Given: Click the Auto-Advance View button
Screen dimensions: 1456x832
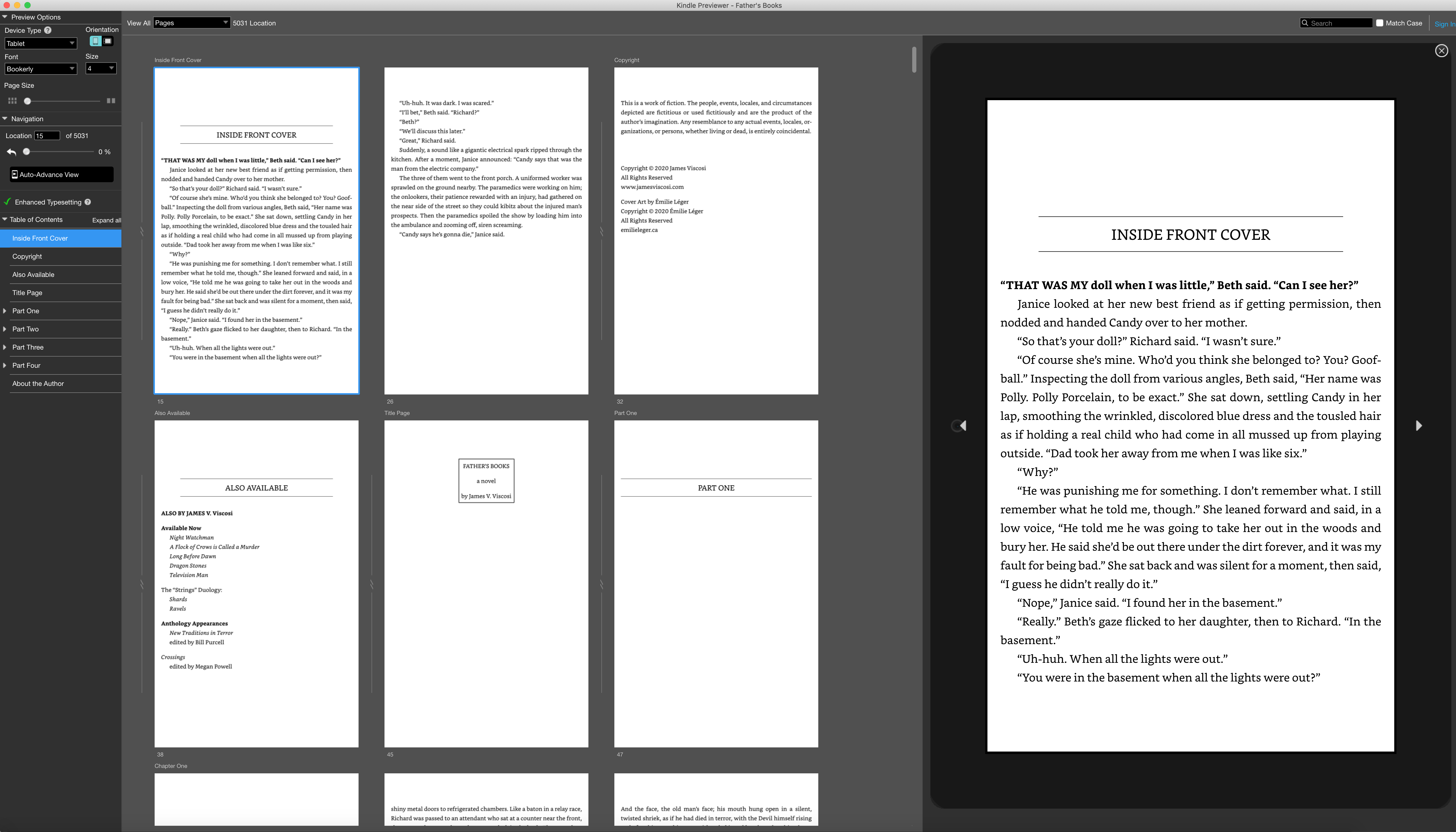Looking at the screenshot, I should 61,175.
